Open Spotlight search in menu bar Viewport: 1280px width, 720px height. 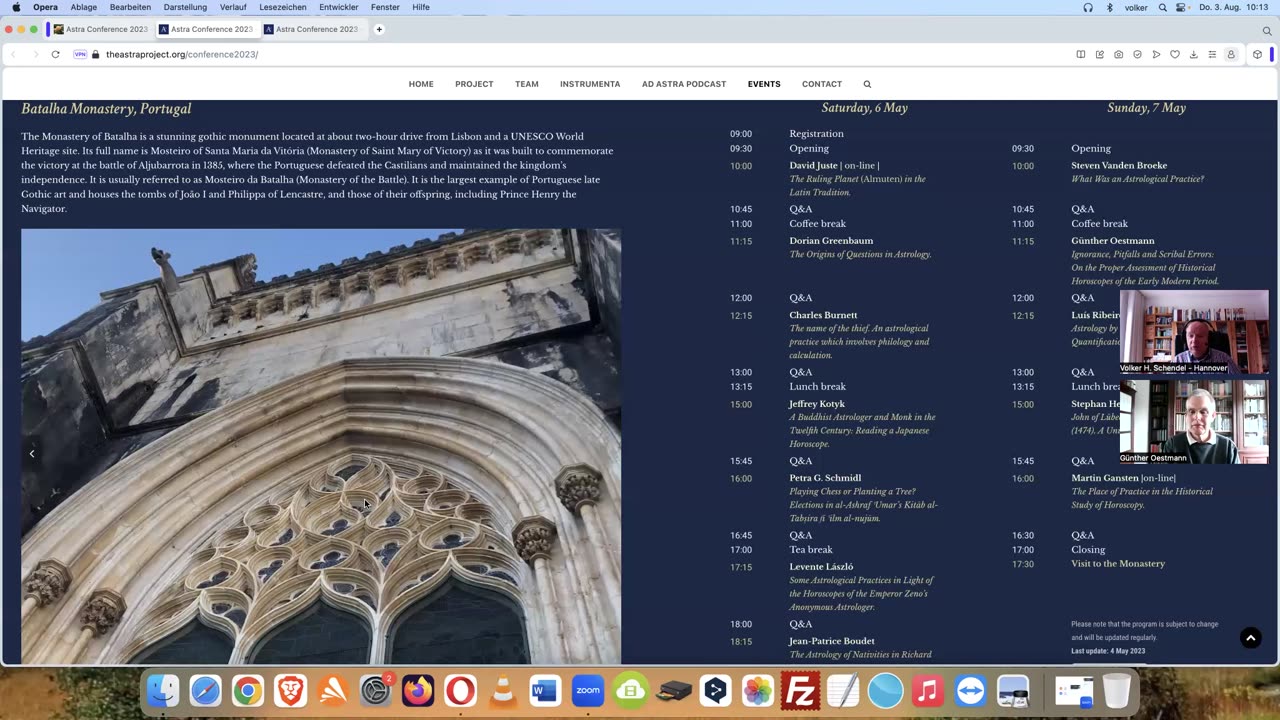point(1163,7)
